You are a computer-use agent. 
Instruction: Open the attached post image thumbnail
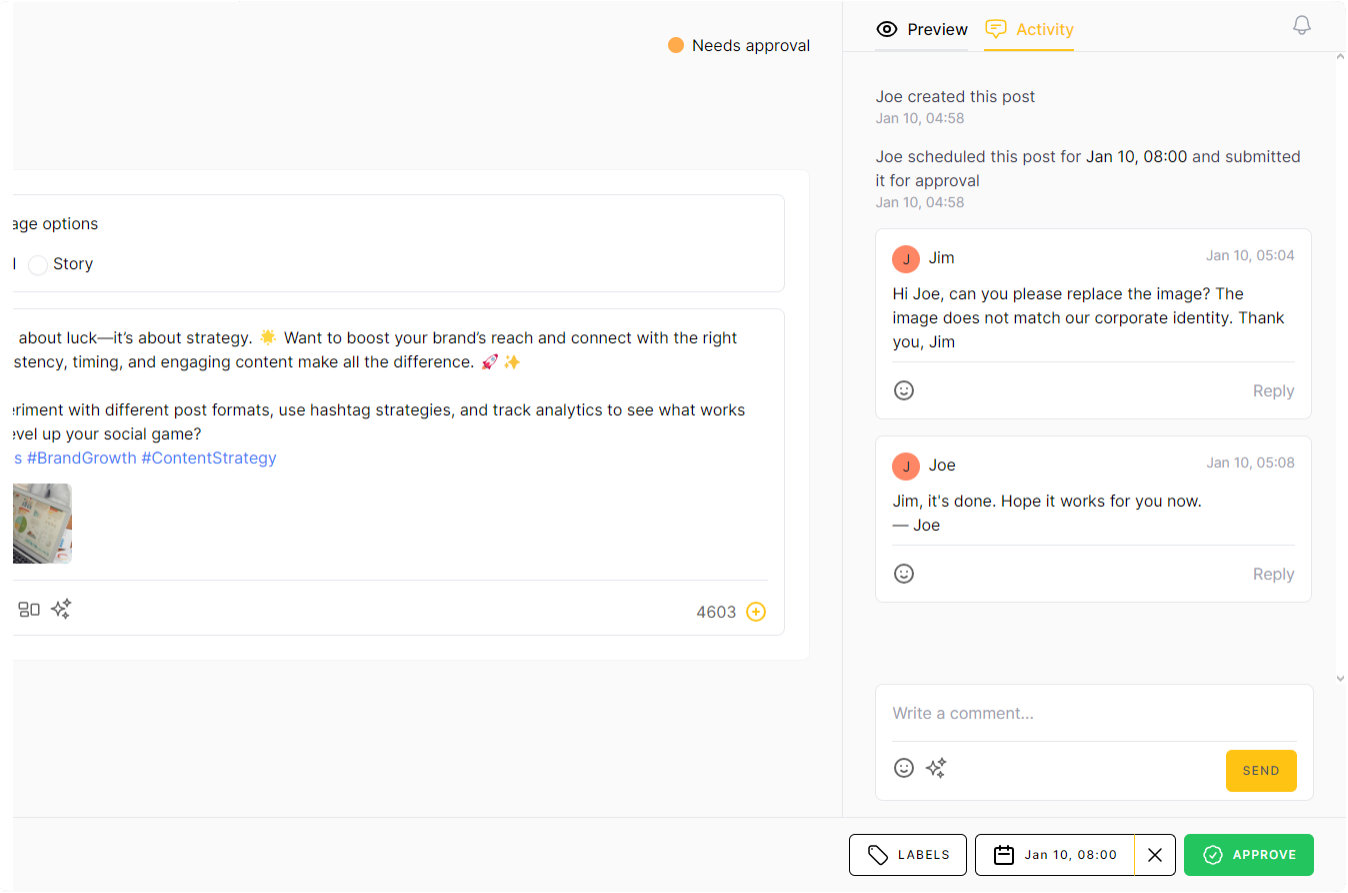[42, 524]
